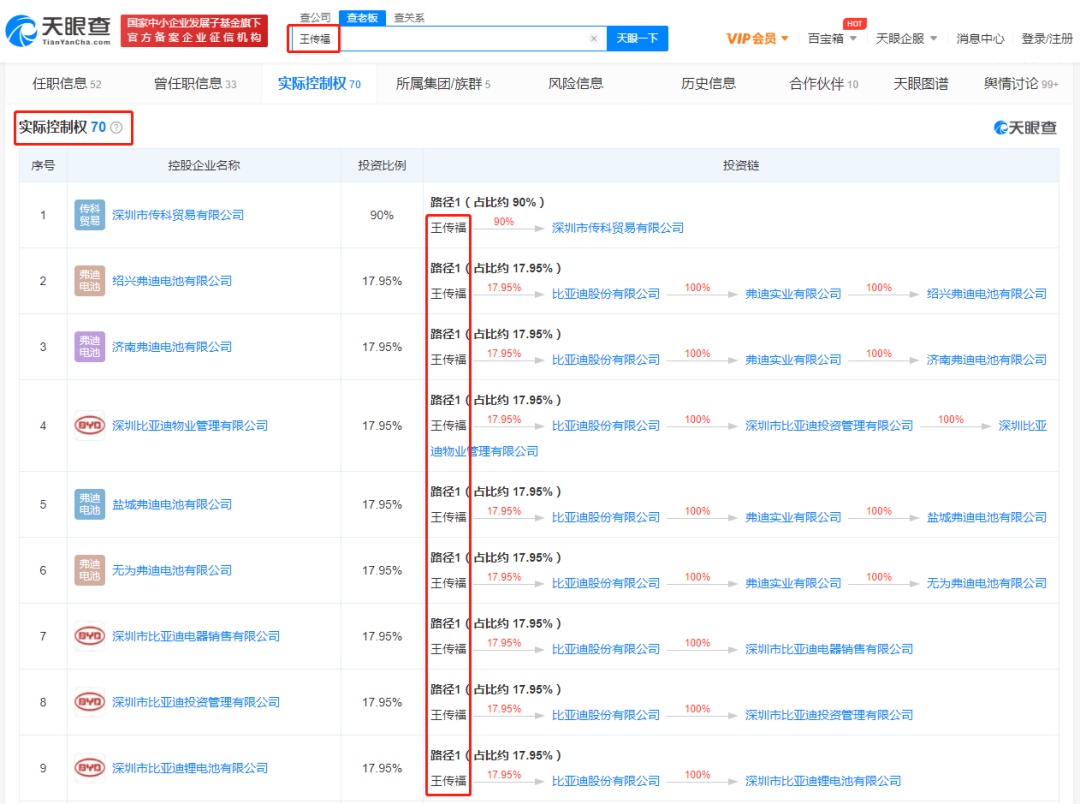Open 深圳比亚迪物业管理有限公司 in company name column
Image resolution: width=1080 pixels, height=804 pixels.
click(x=189, y=426)
